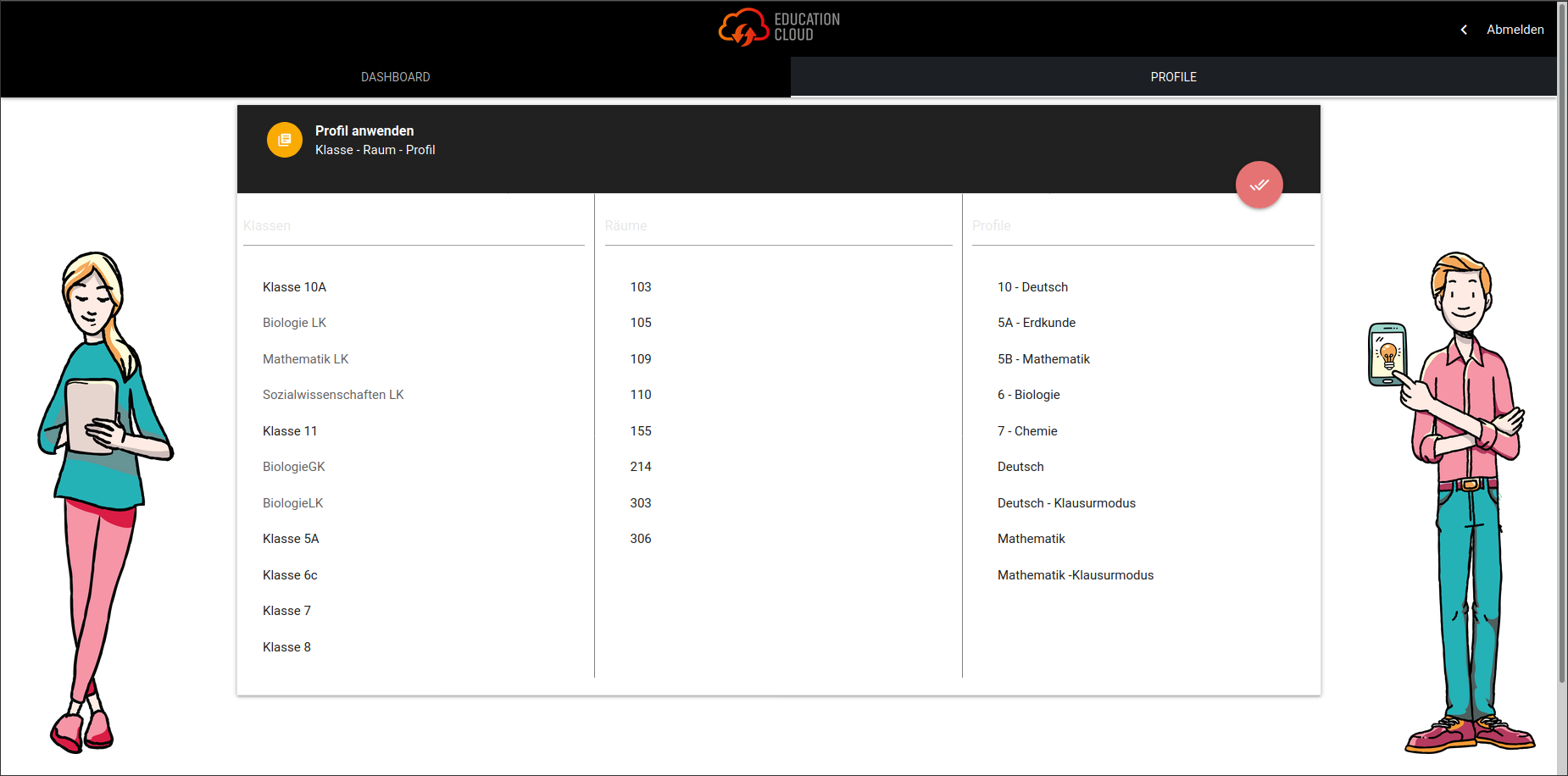Select the Mathematik -Klausurmodus profile
The width and height of the screenshot is (1568, 776).
1075,574
